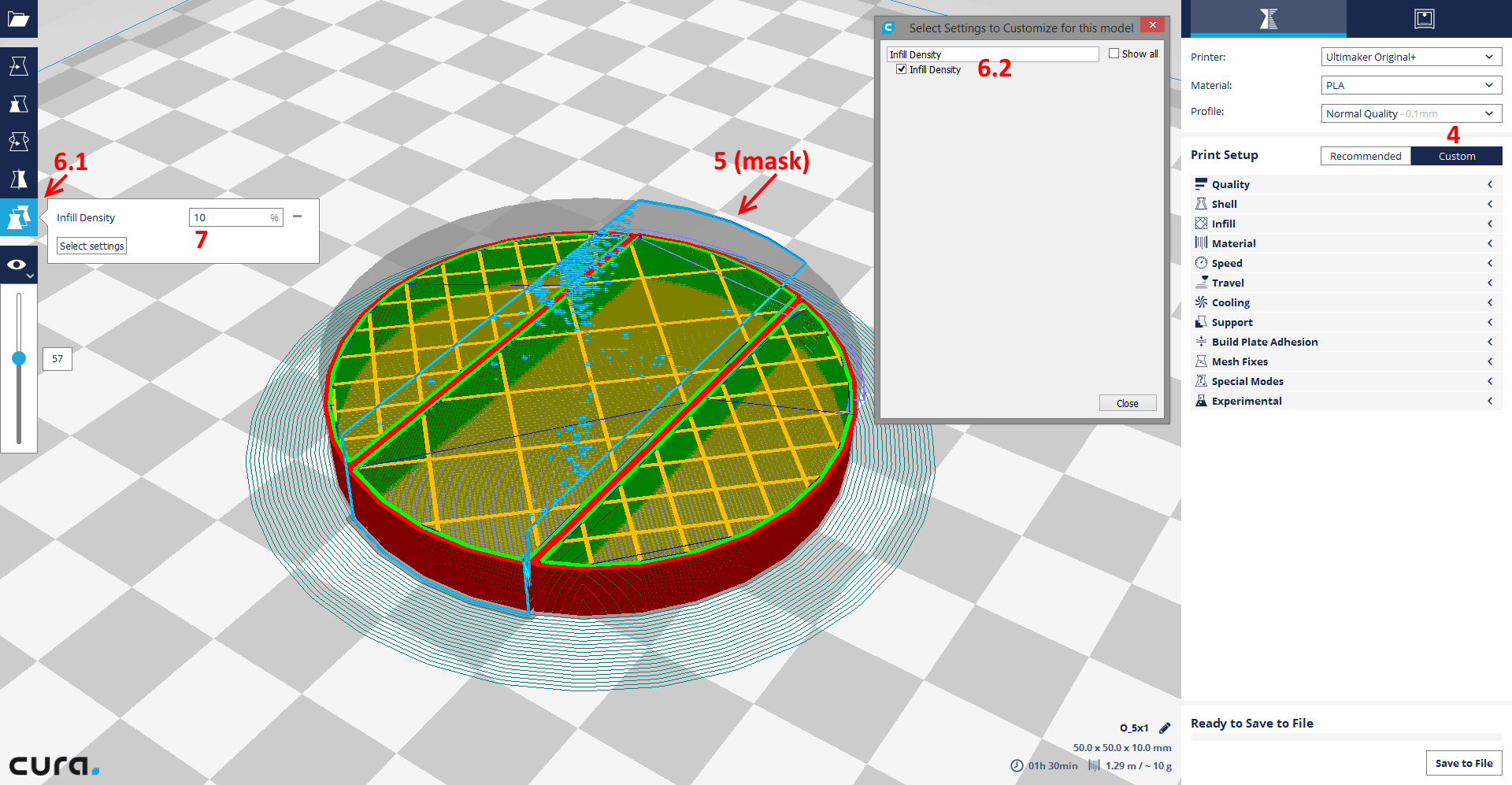Switch to the Prepare stage tab icon

pyautogui.click(x=1268, y=19)
